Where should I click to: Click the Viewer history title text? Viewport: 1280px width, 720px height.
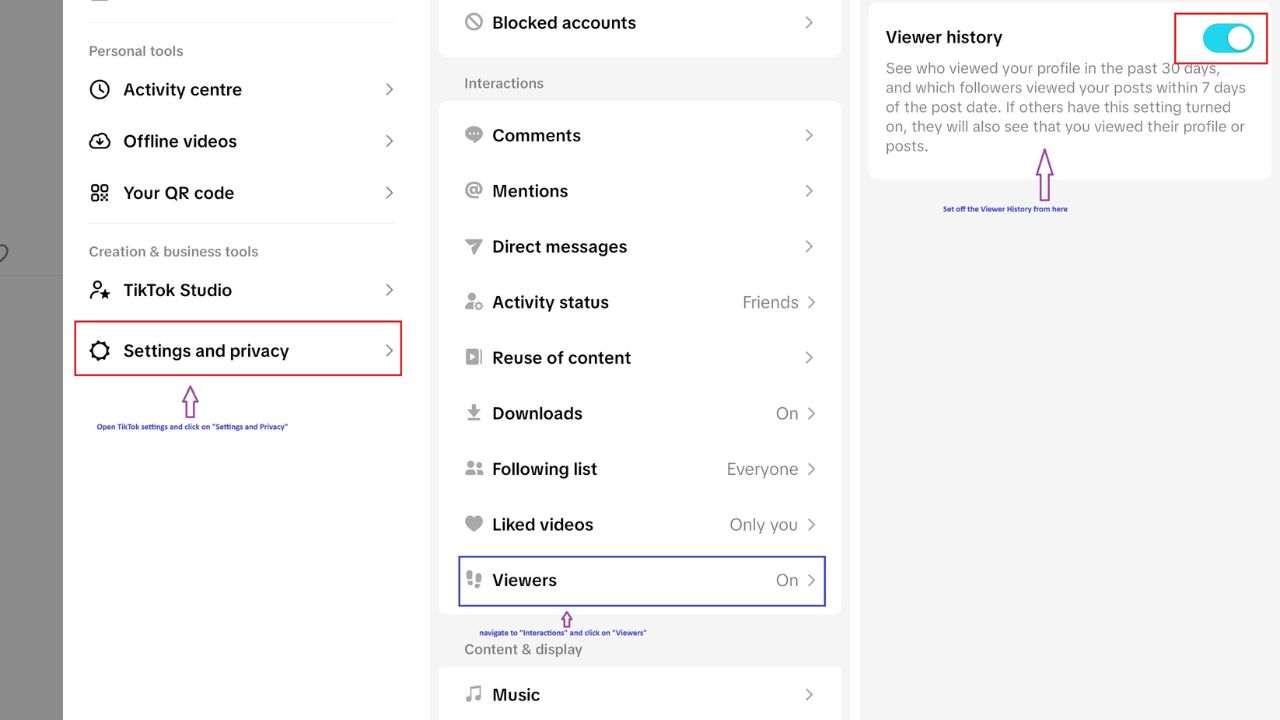[x=944, y=37]
